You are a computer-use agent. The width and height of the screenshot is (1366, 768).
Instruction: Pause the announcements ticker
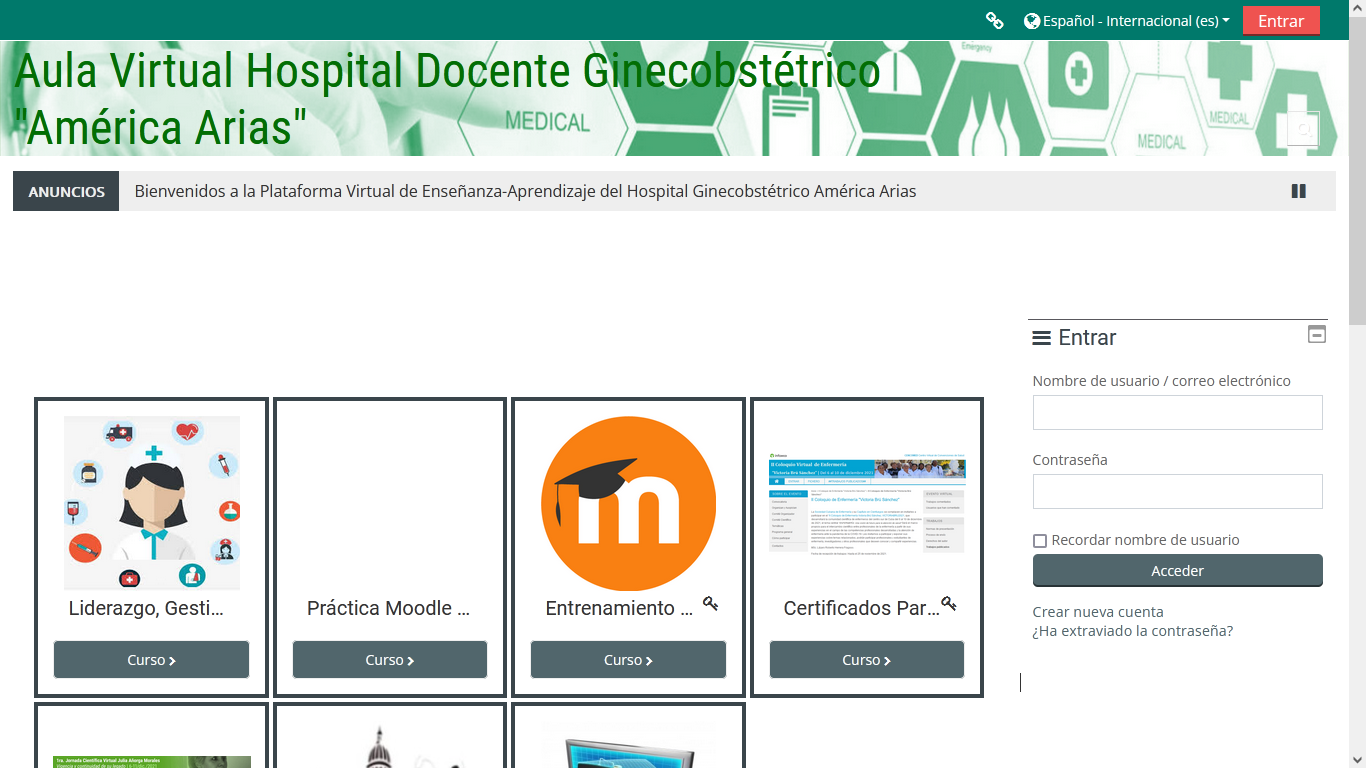[1298, 191]
